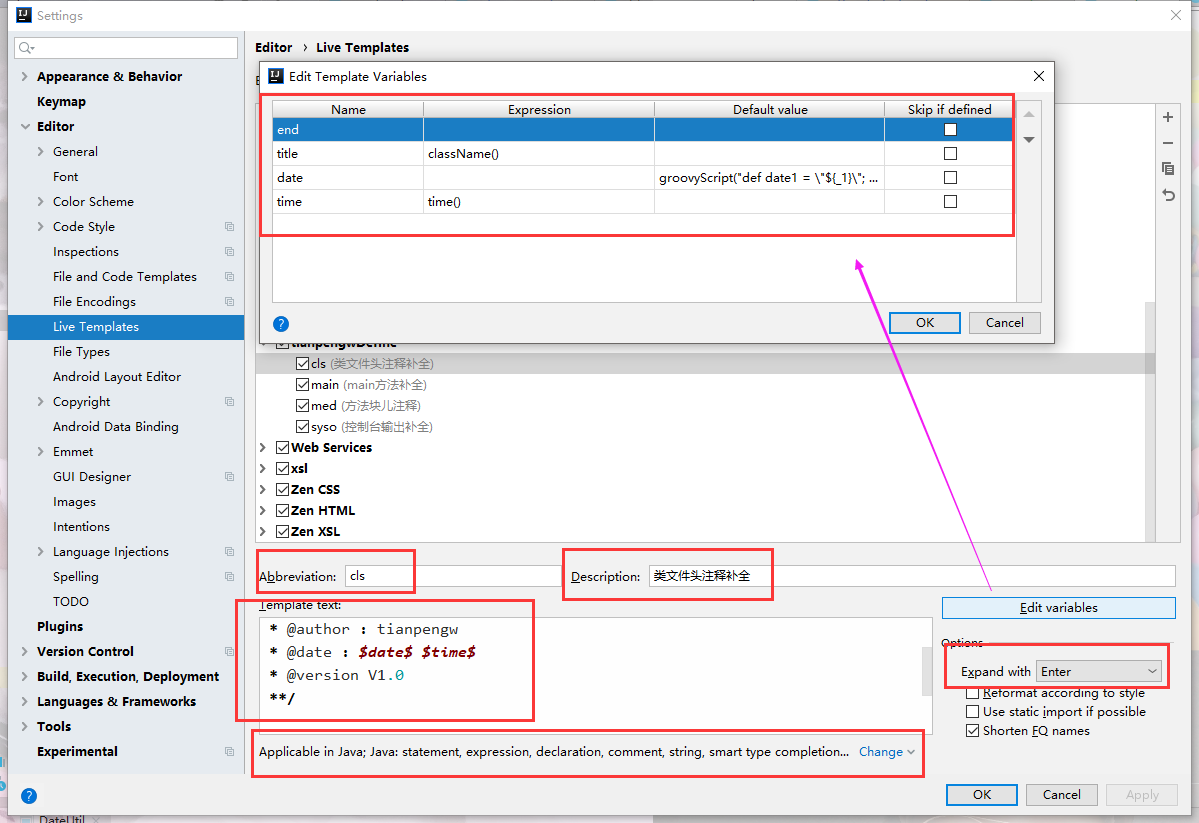Click the project-level icon beside Inspections
This screenshot has width=1199, height=823.
(229, 252)
